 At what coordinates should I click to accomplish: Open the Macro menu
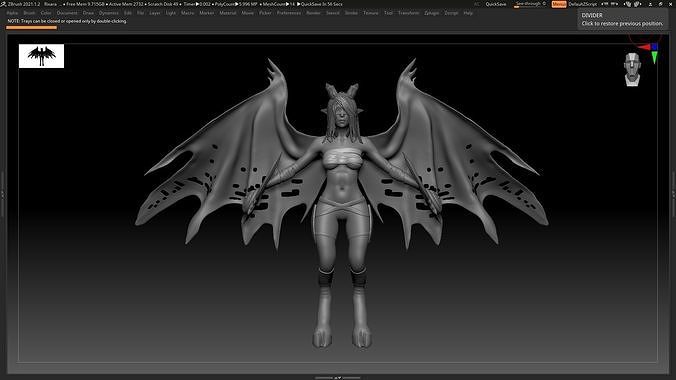[188, 13]
